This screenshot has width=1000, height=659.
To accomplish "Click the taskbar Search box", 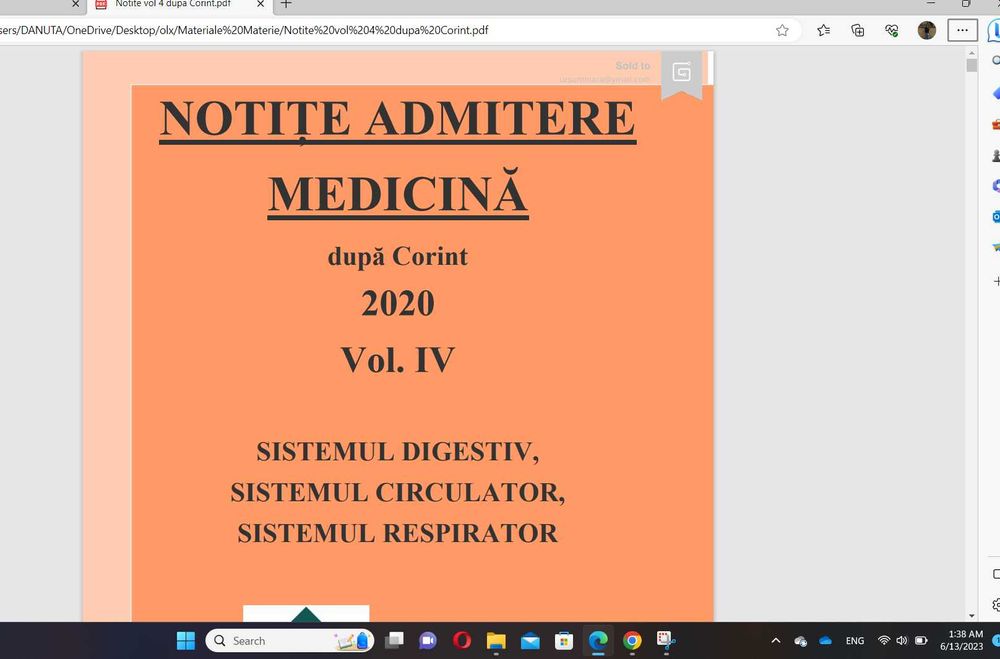I will click(290, 640).
